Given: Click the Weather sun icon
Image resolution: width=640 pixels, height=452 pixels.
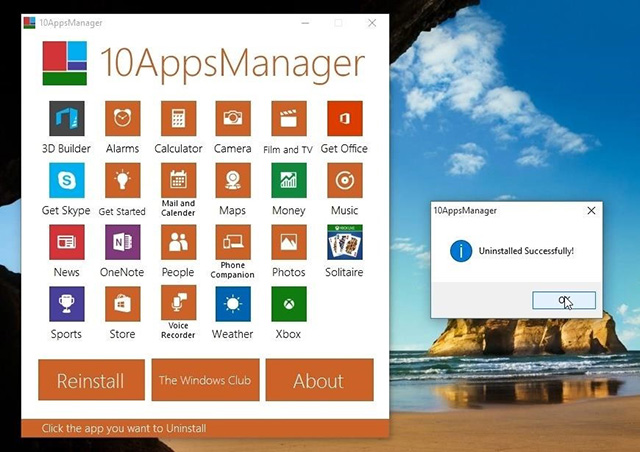Looking at the screenshot, I should 233,304.
